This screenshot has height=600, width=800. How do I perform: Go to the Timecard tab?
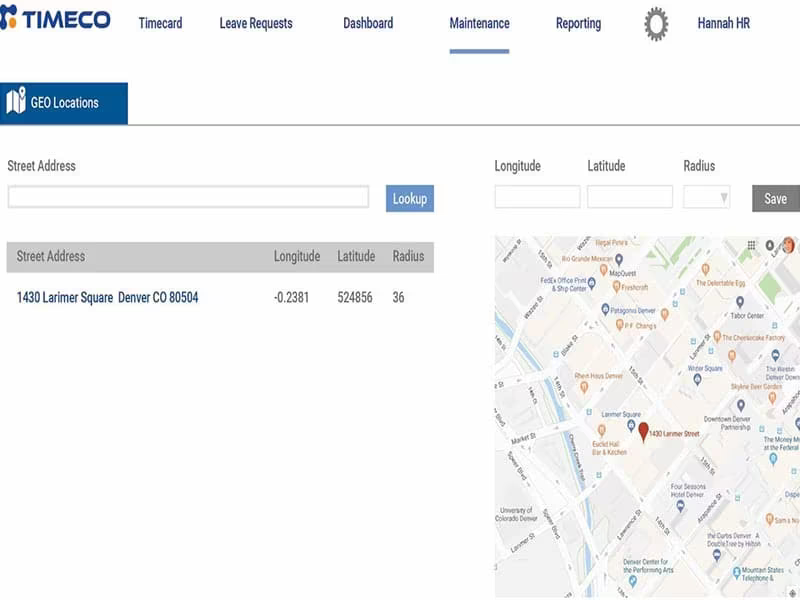click(x=160, y=23)
